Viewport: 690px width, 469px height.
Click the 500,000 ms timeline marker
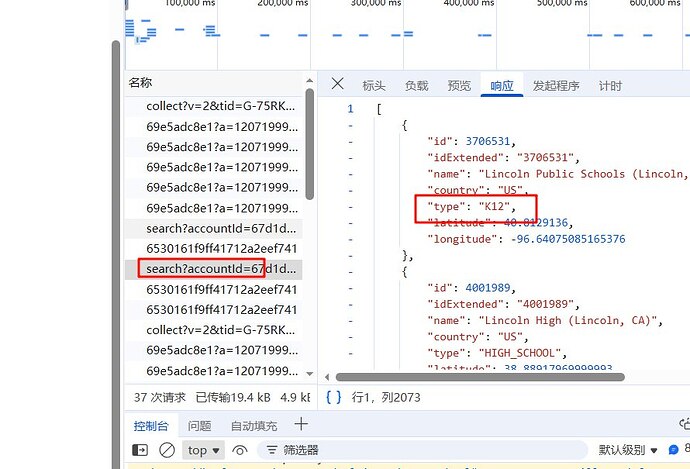pyautogui.click(x=562, y=3)
